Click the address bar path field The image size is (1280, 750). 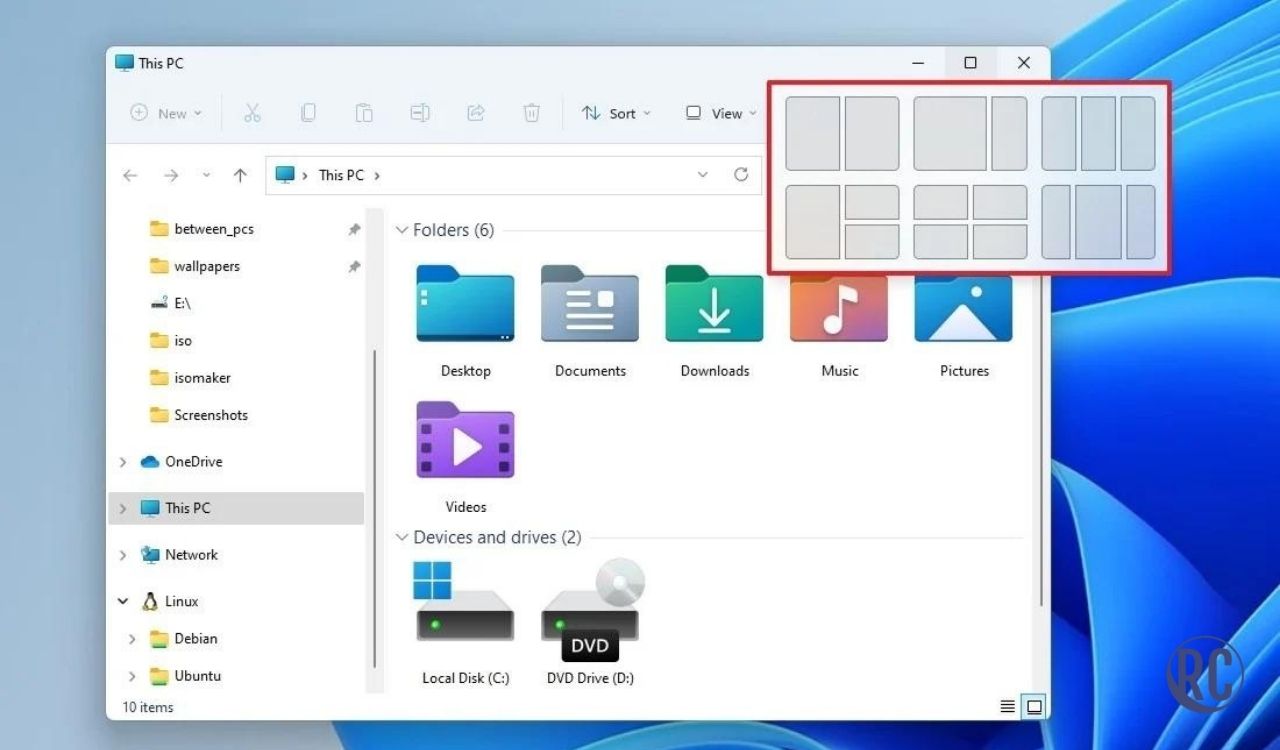[x=514, y=174]
